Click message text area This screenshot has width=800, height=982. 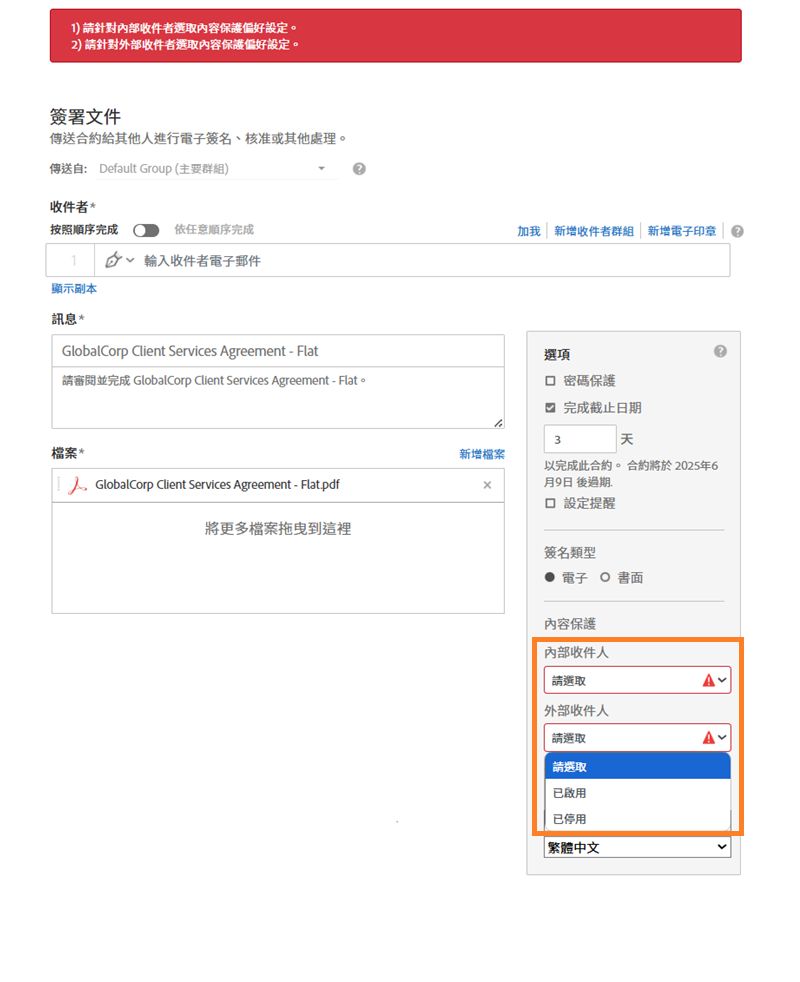(x=278, y=398)
